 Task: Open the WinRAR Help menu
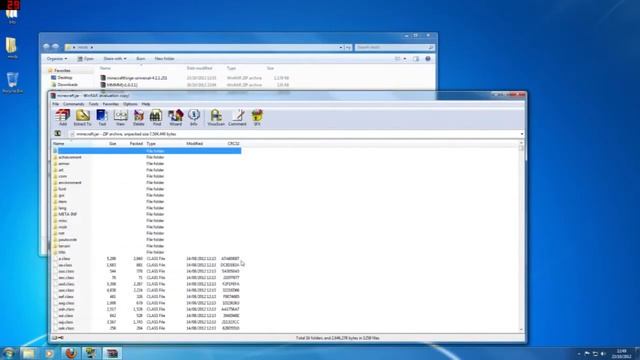[146, 104]
